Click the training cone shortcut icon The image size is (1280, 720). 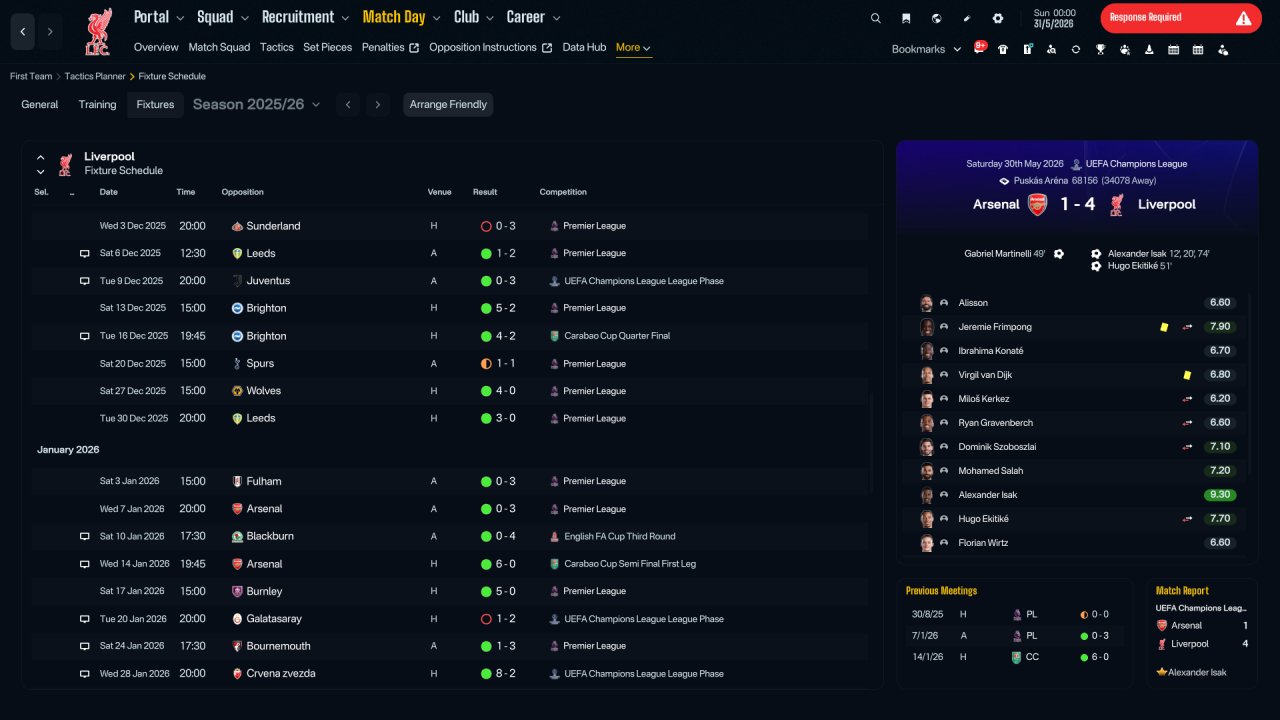(1149, 49)
